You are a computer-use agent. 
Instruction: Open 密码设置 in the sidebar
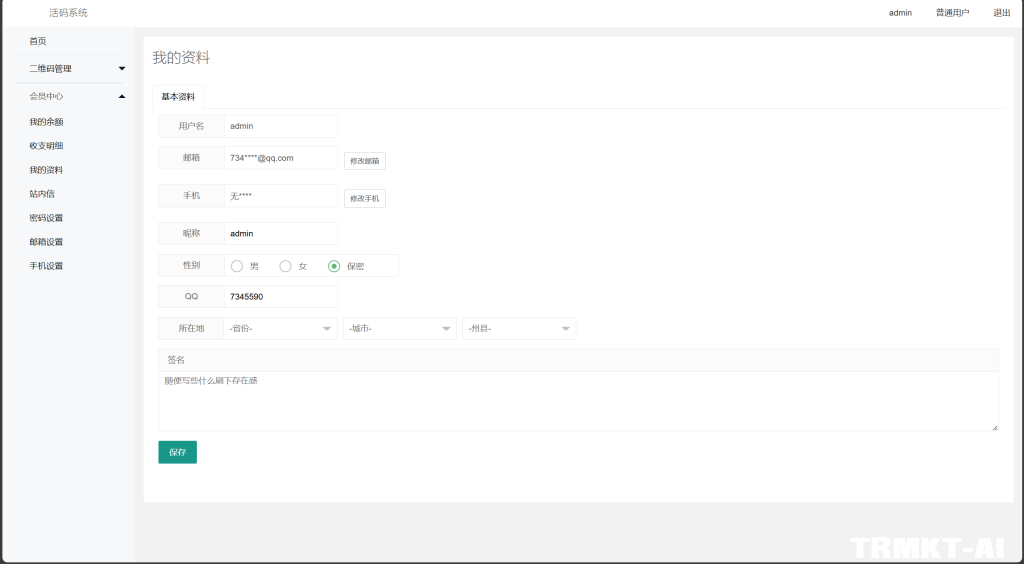pyautogui.click(x=46, y=218)
